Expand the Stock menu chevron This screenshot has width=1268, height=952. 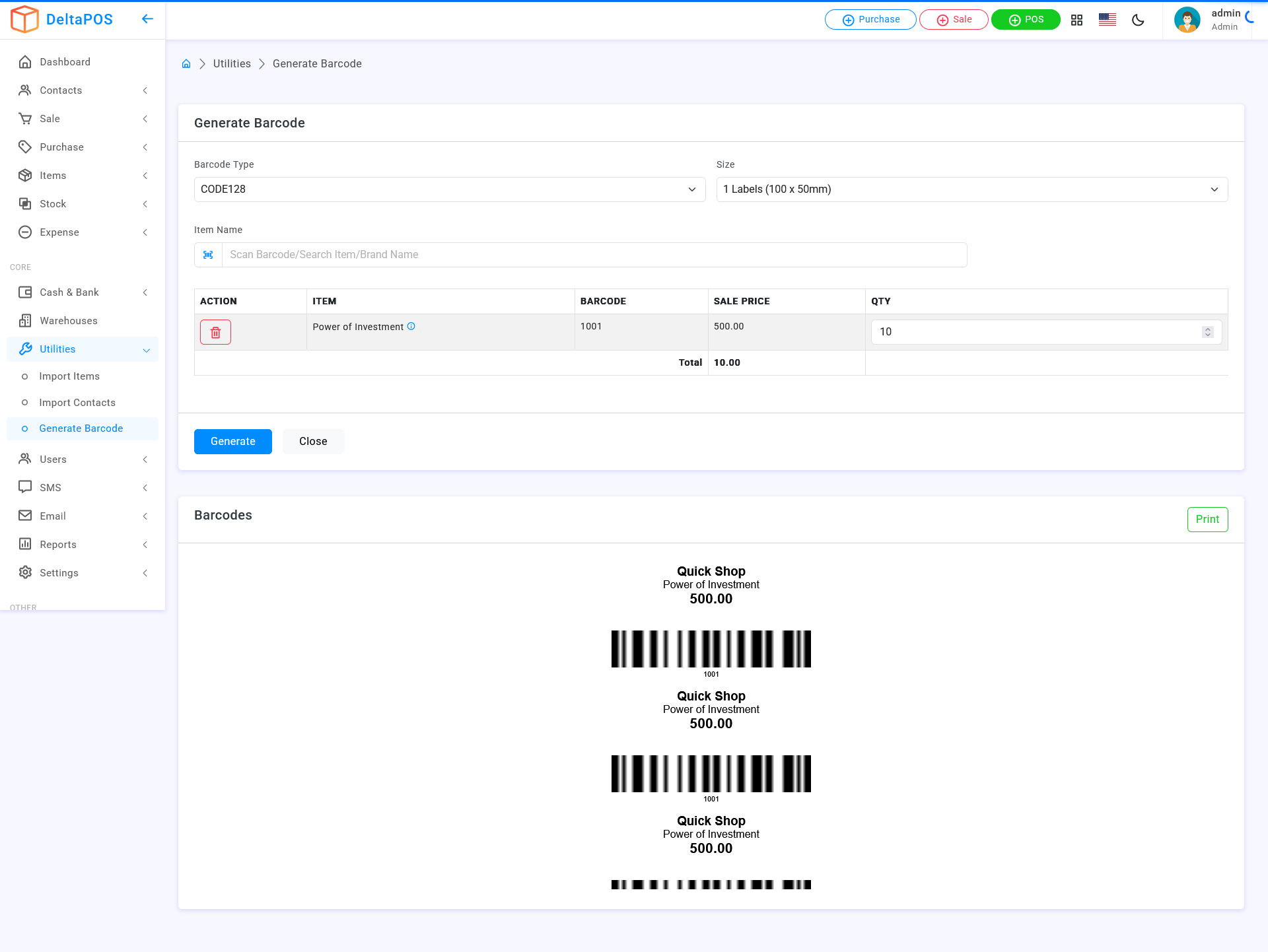145,204
